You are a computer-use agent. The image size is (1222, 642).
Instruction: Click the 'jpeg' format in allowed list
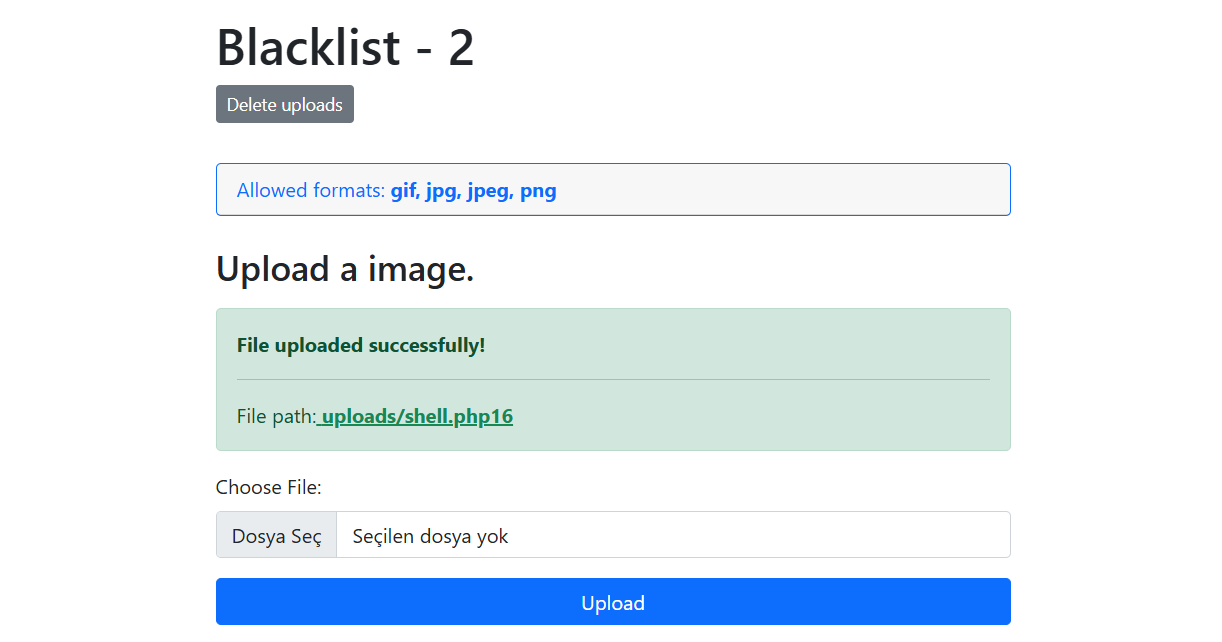(x=488, y=191)
